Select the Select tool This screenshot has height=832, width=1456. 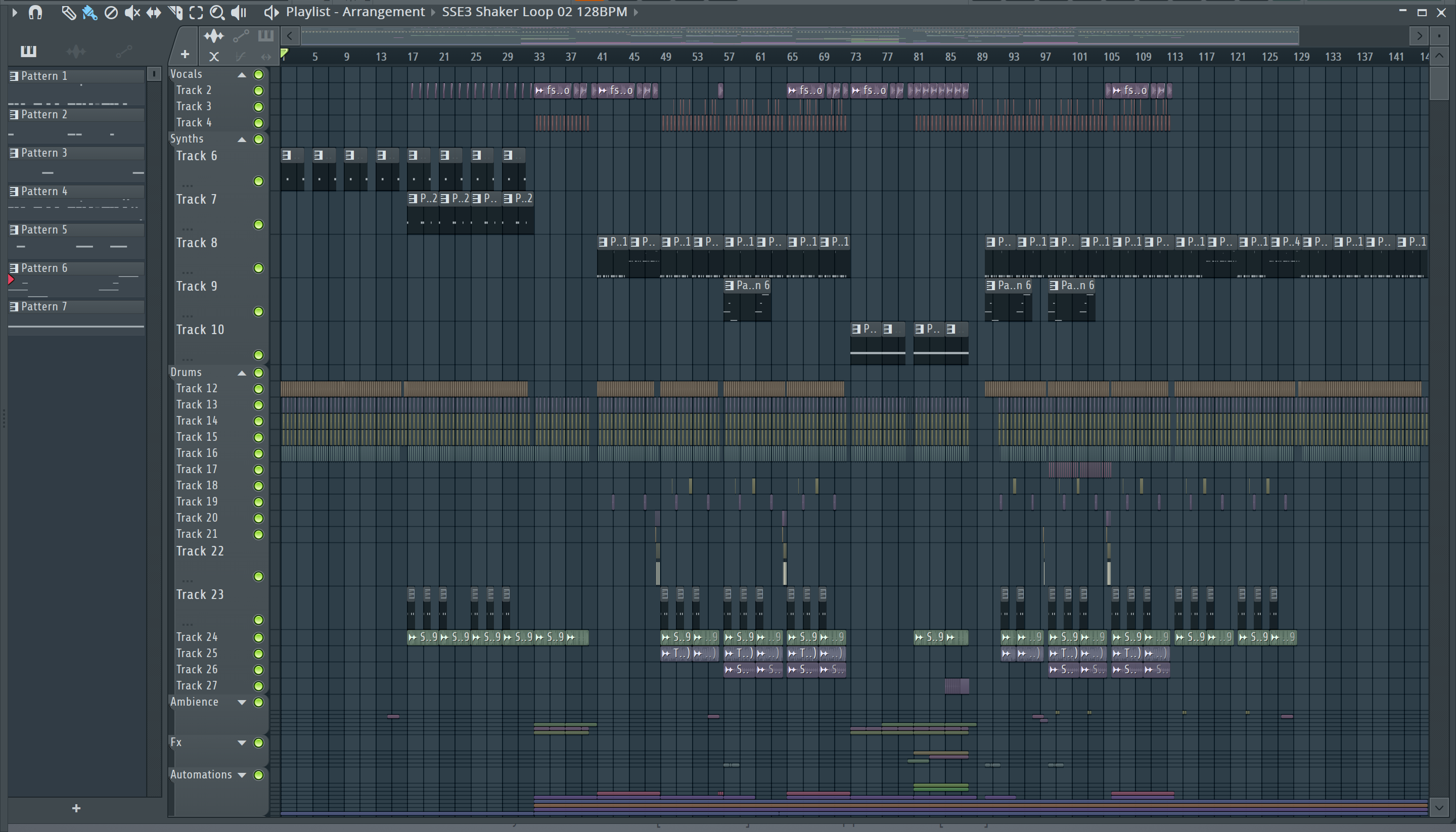coord(196,13)
